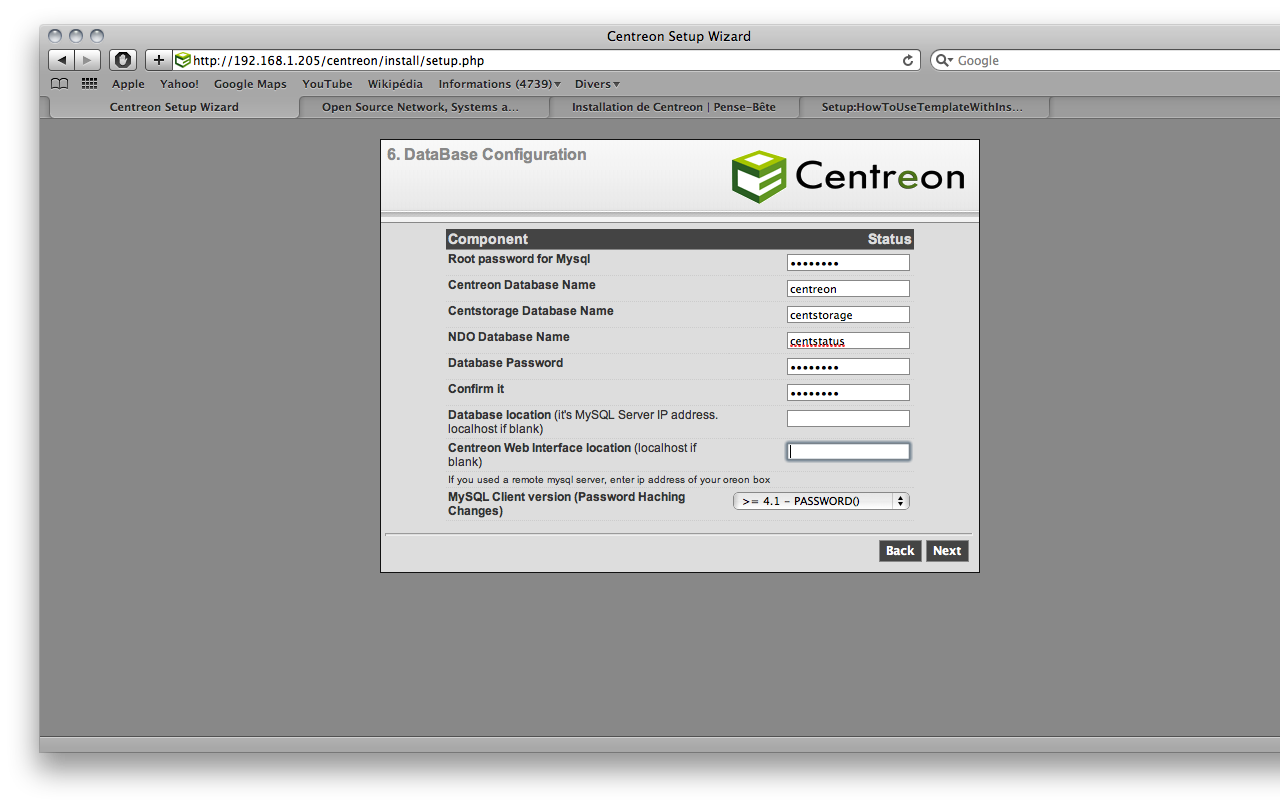Click the site favicon in address bar
The image size is (1280, 800).
pos(183,60)
